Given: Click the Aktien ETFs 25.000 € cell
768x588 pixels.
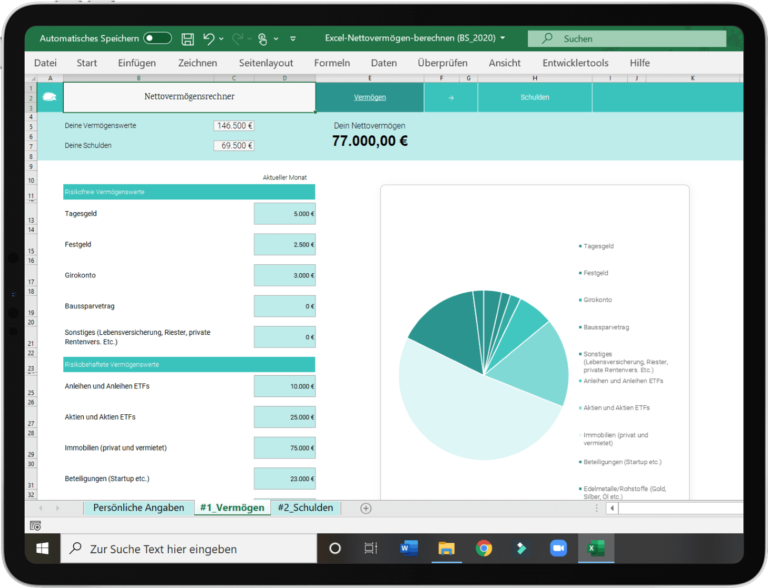Looking at the screenshot, I should tap(285, 417).
